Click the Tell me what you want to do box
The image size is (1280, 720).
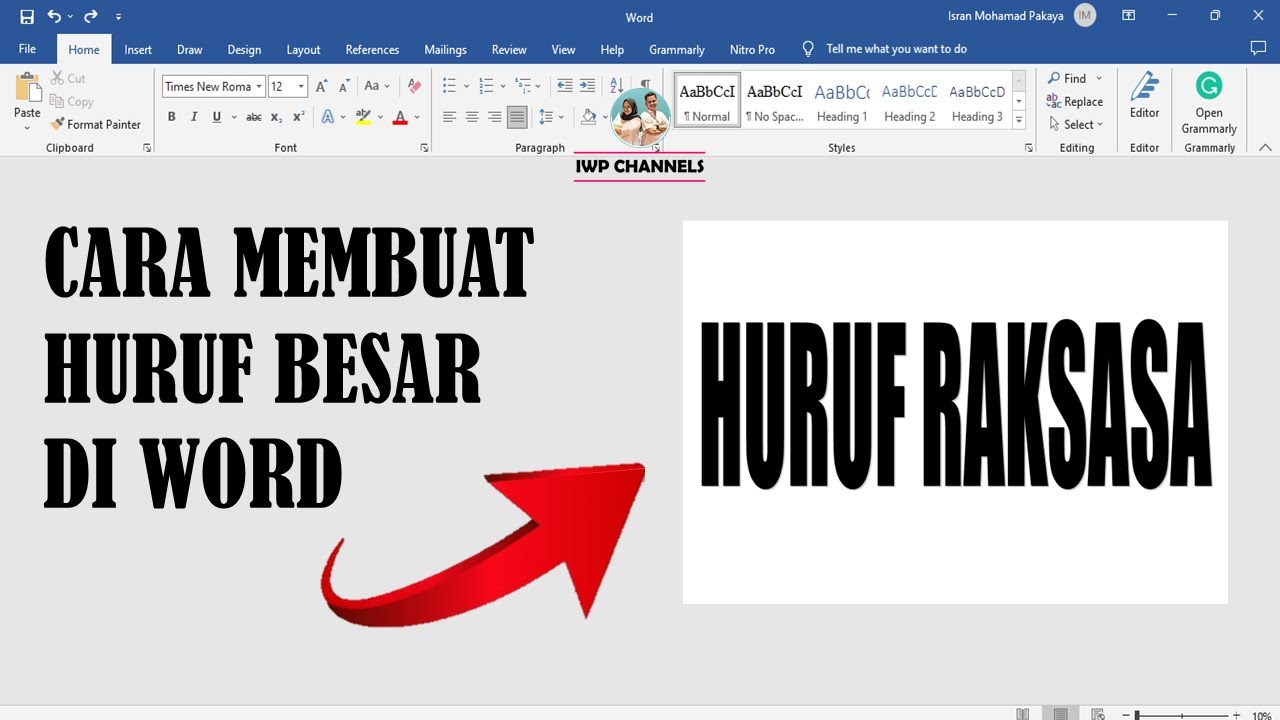point(896,49)
